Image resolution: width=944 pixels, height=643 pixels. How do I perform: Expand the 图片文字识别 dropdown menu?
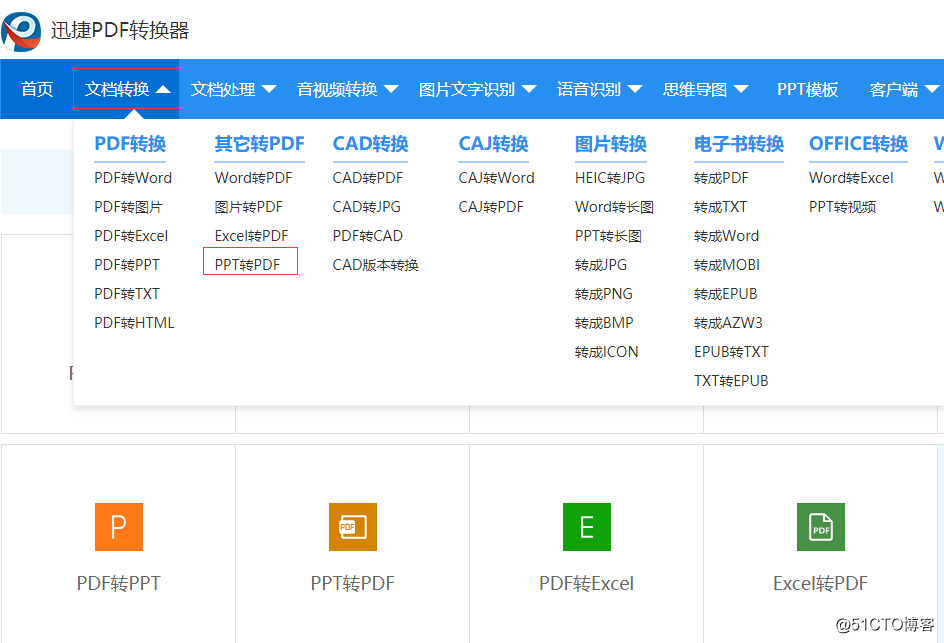(x=477, y=89)
